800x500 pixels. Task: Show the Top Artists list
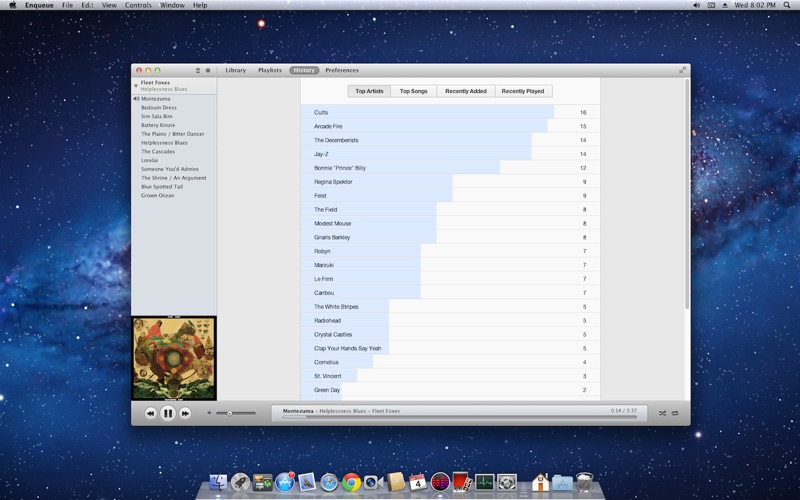[369, 91]
